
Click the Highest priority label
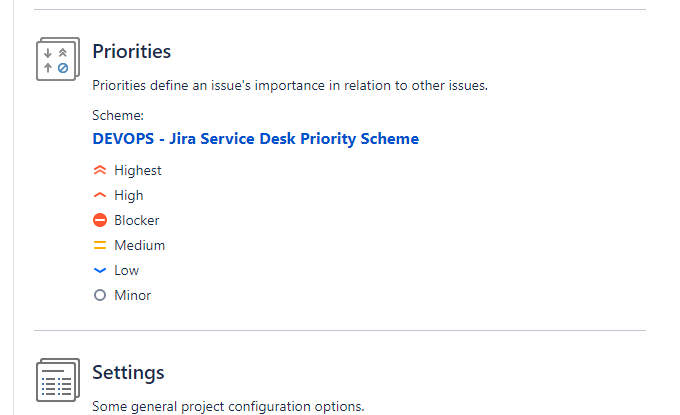pos(137,170)
